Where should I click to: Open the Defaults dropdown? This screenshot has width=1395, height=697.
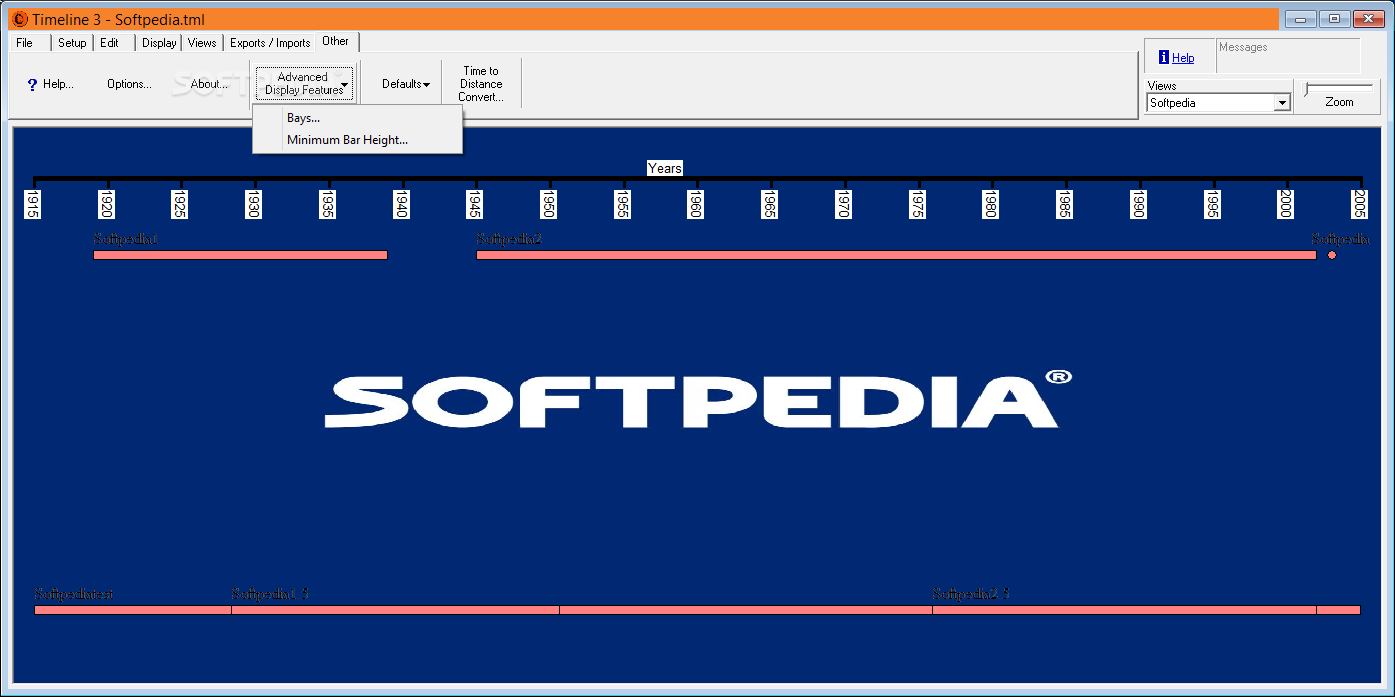404,84
